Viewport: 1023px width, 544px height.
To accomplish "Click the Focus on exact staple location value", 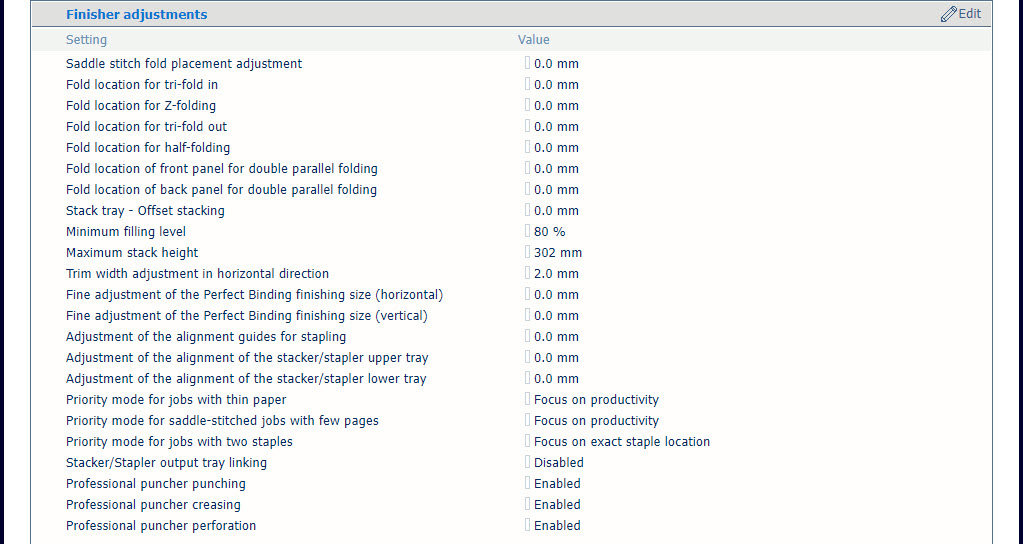I will 621,442.
